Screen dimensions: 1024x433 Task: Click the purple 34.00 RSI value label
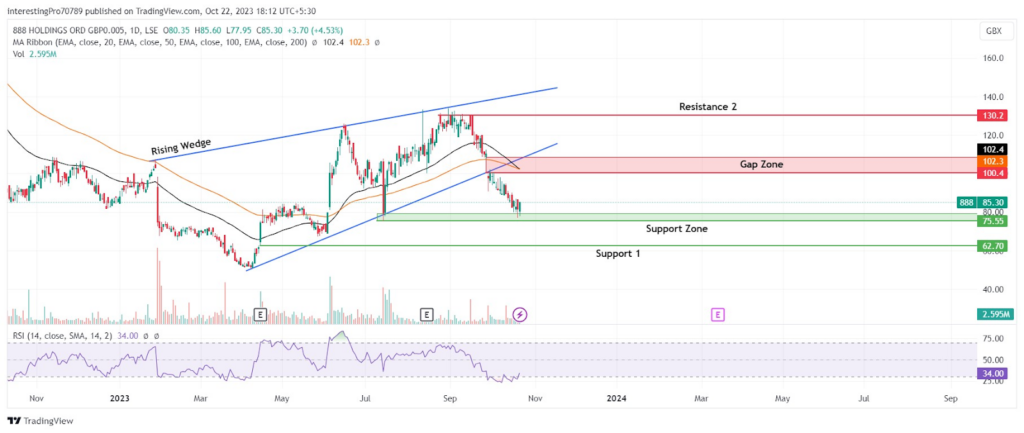pyautogui.click(x=991, y=374)
